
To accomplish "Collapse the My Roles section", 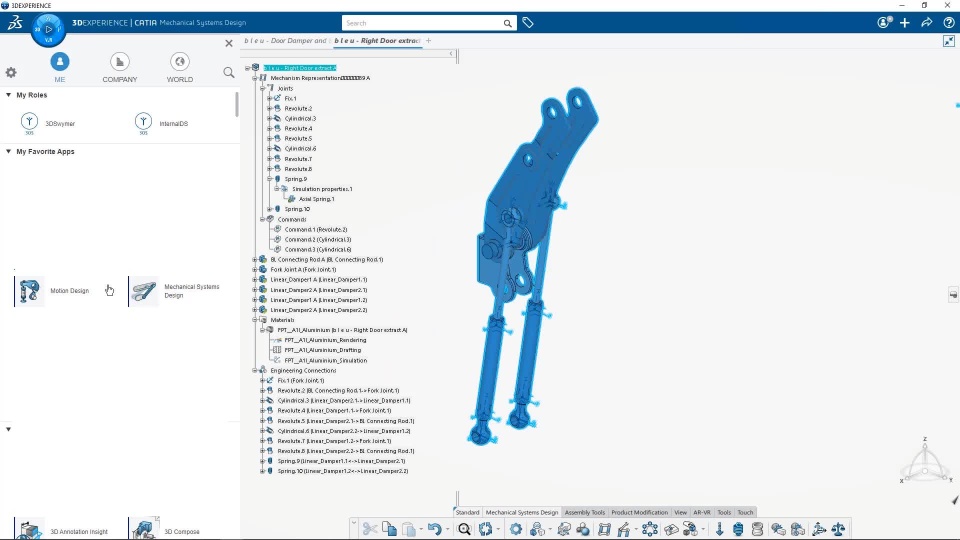I will tap(9, 95).
